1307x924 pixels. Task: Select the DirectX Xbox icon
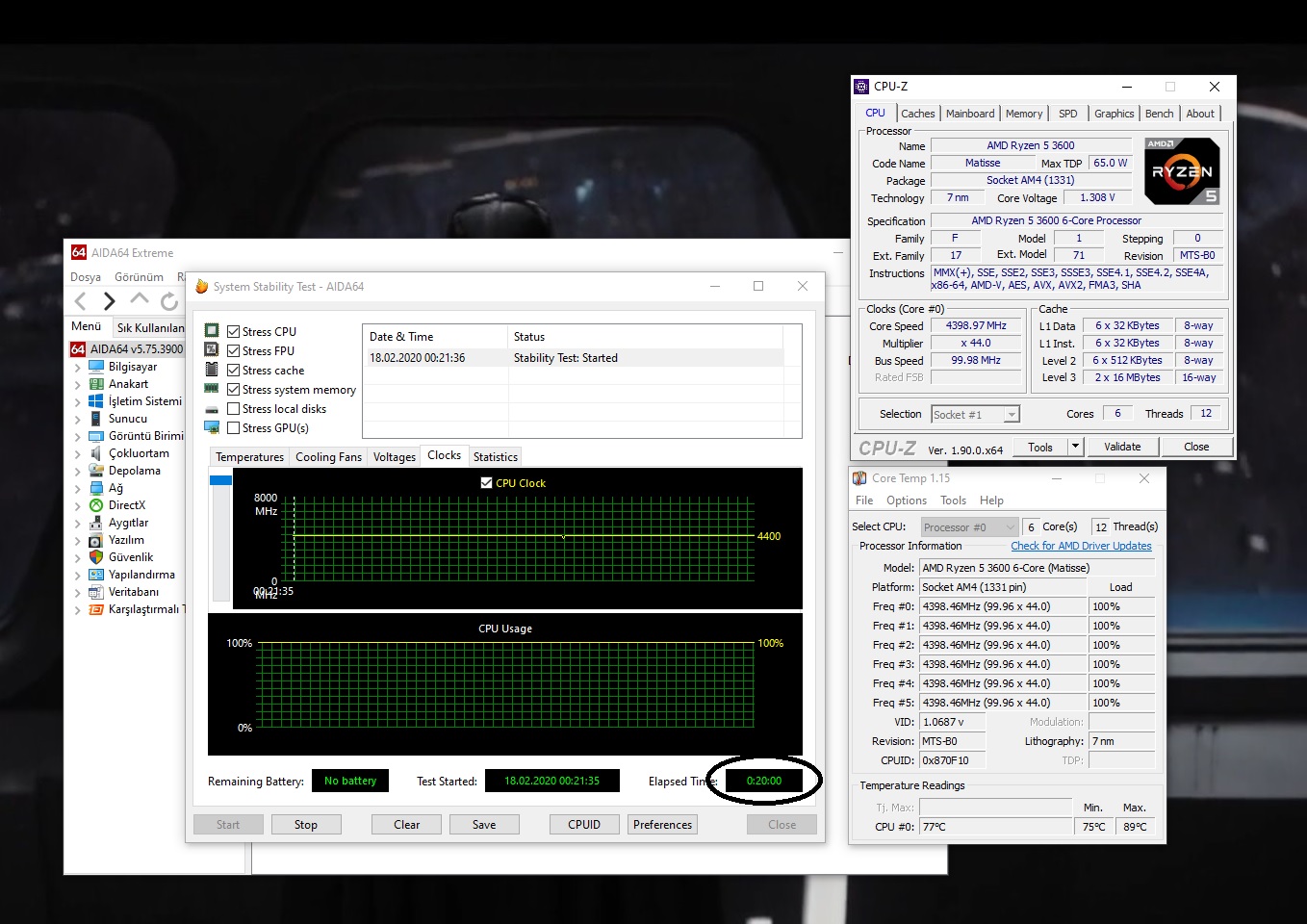pyautogui.click(x=96, y=505)
